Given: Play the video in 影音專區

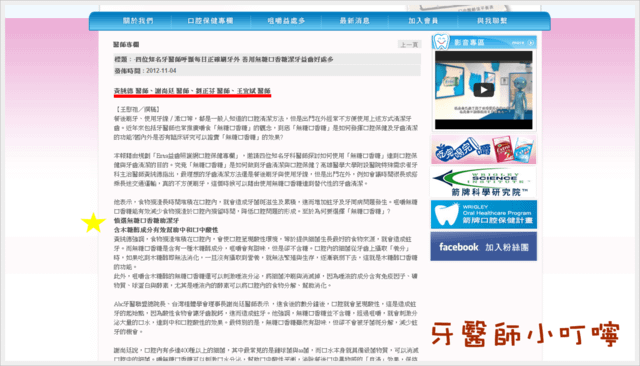Looking at the screenshot, I should pos(484,90).
